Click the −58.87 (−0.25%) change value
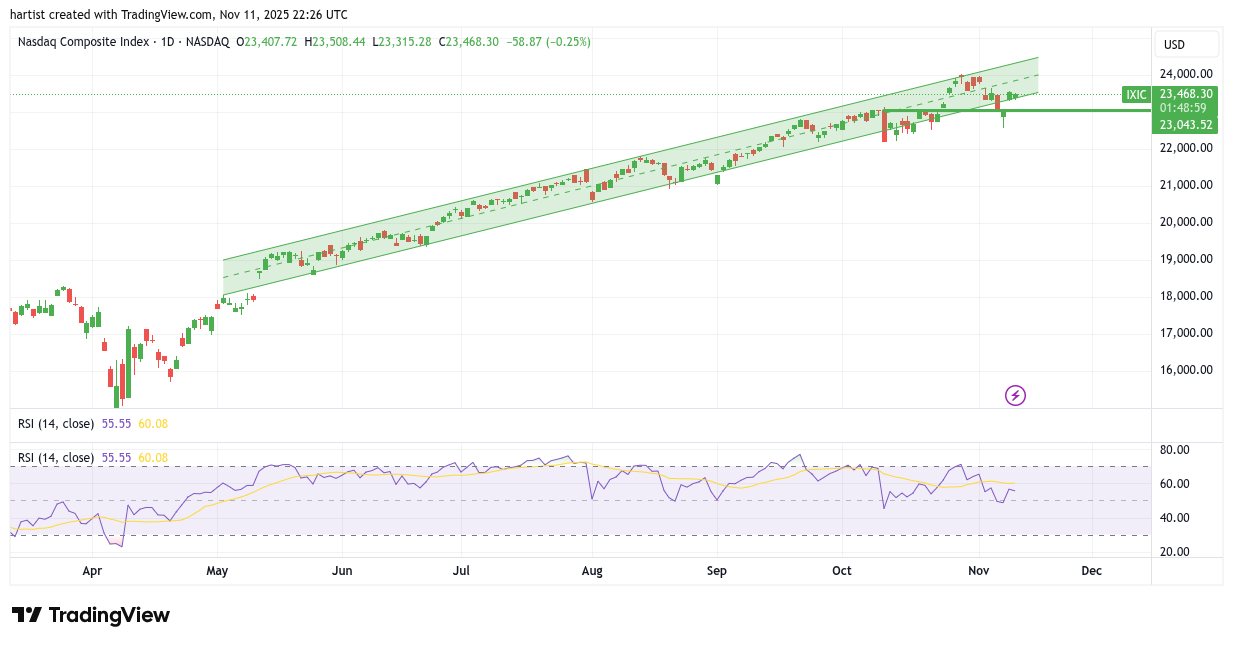 (x=549, y=42)
